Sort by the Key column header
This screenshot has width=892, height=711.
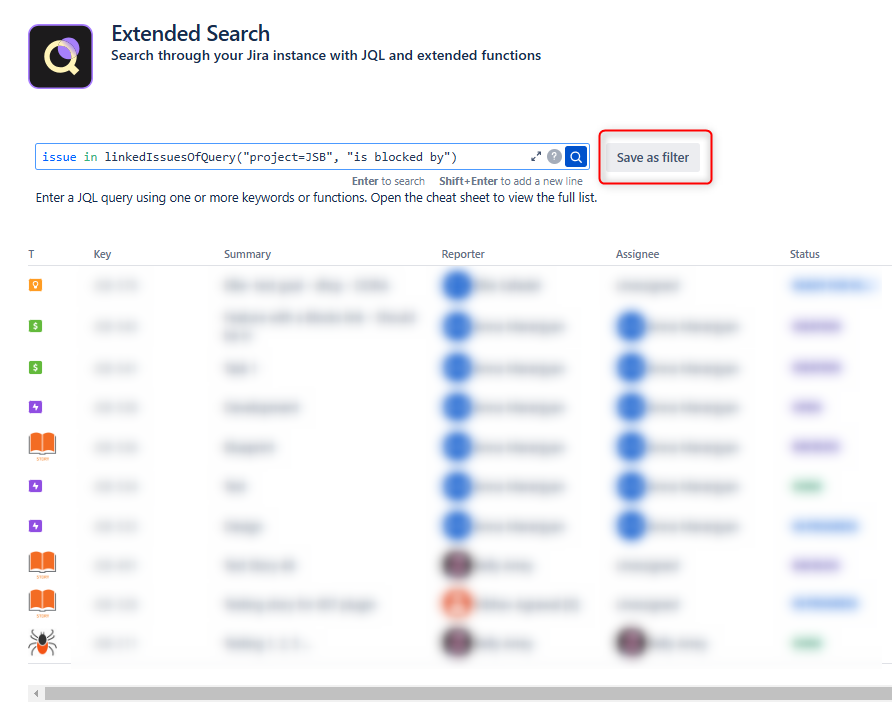click(102, 254)
